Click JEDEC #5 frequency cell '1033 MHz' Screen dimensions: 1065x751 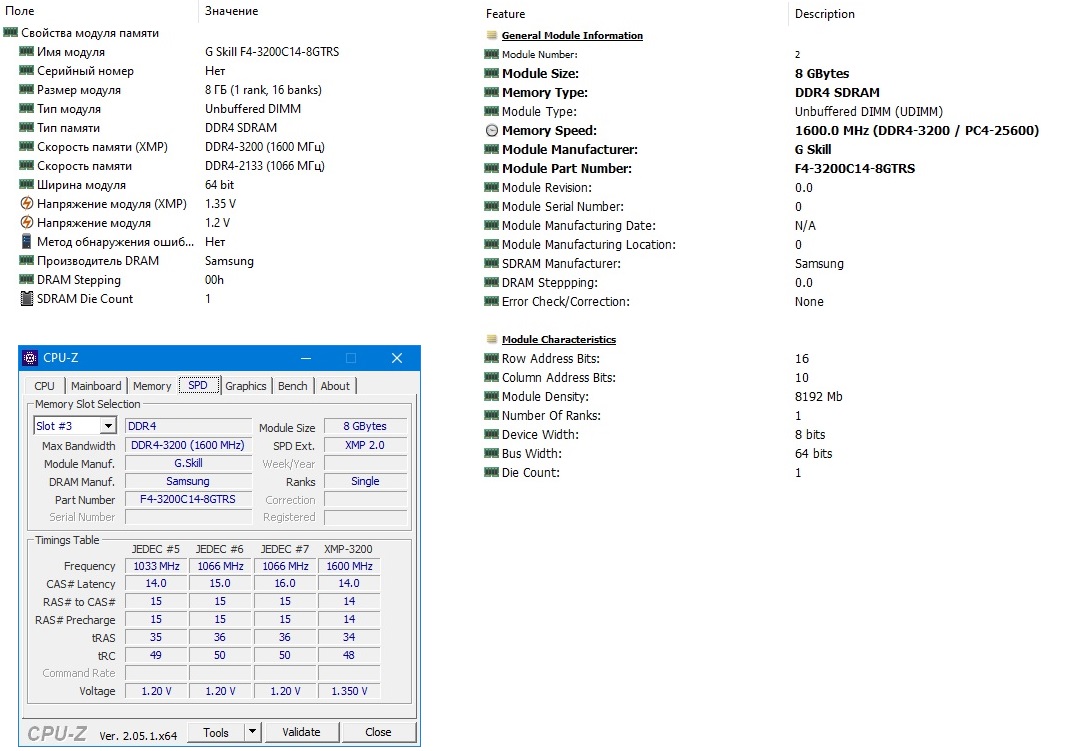(x=156, y=566)
